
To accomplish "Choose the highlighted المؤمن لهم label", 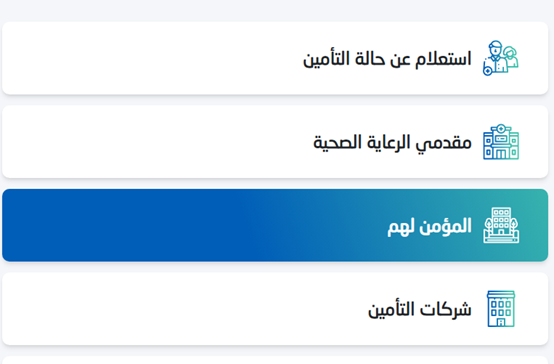I will (429, 226).
